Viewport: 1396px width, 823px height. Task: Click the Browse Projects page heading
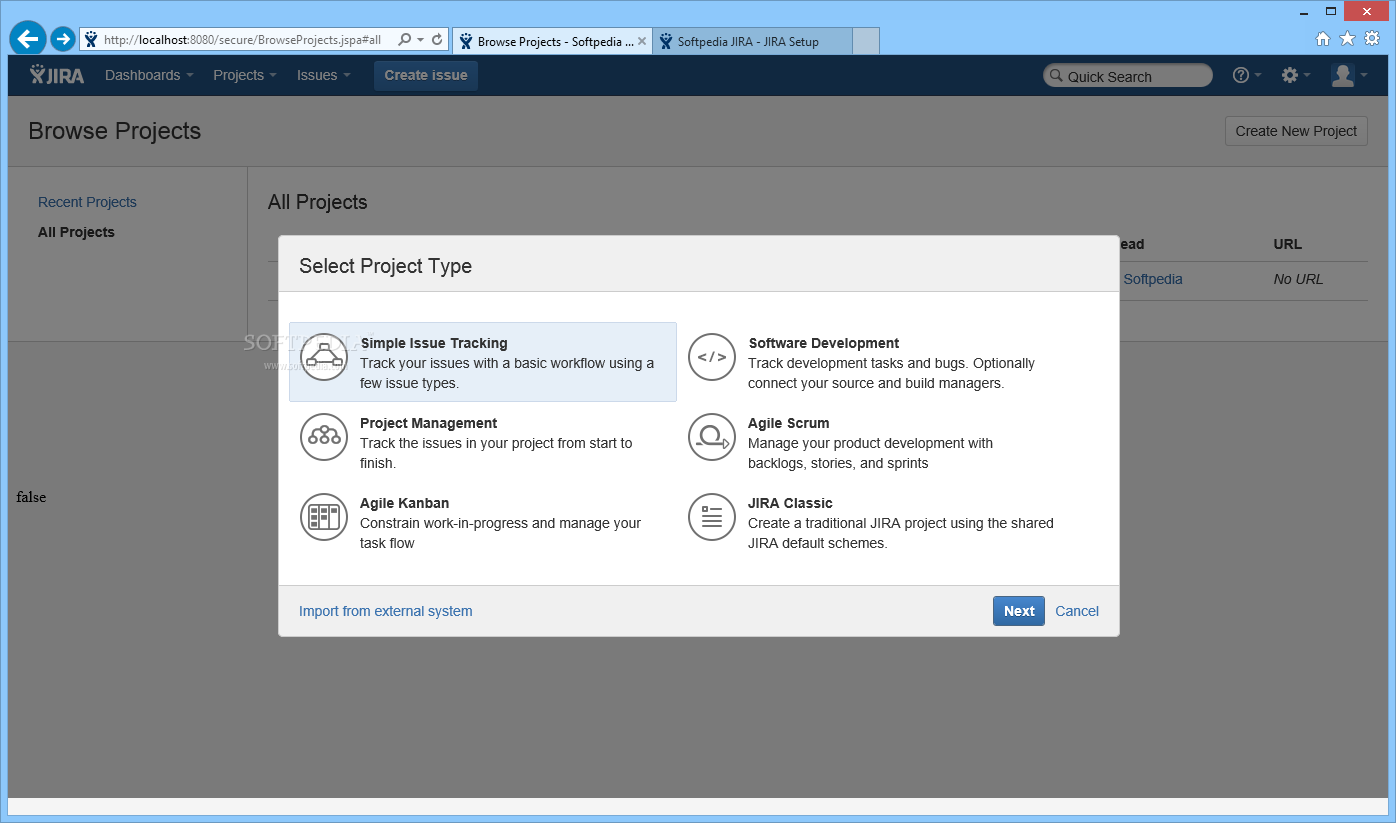(115, 131)
